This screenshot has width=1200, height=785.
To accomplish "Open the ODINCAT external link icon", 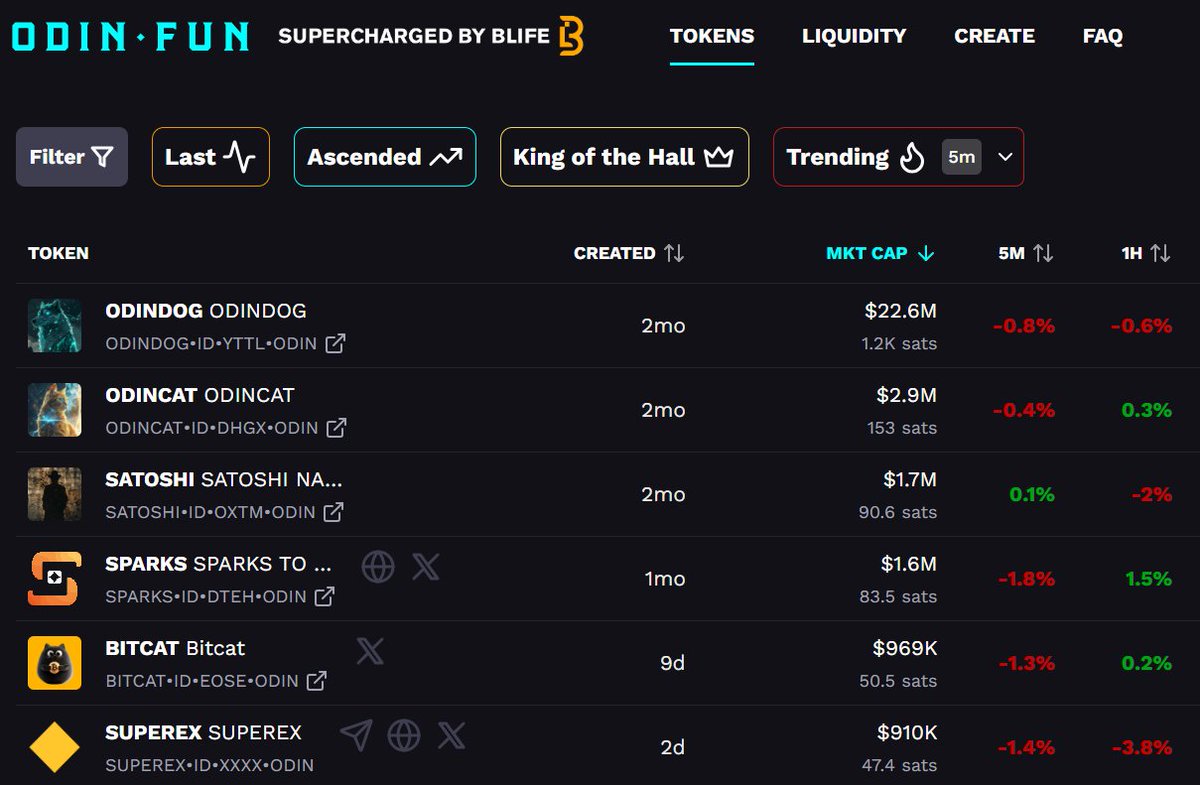I will pyautogui.click(x=336, y=427).
